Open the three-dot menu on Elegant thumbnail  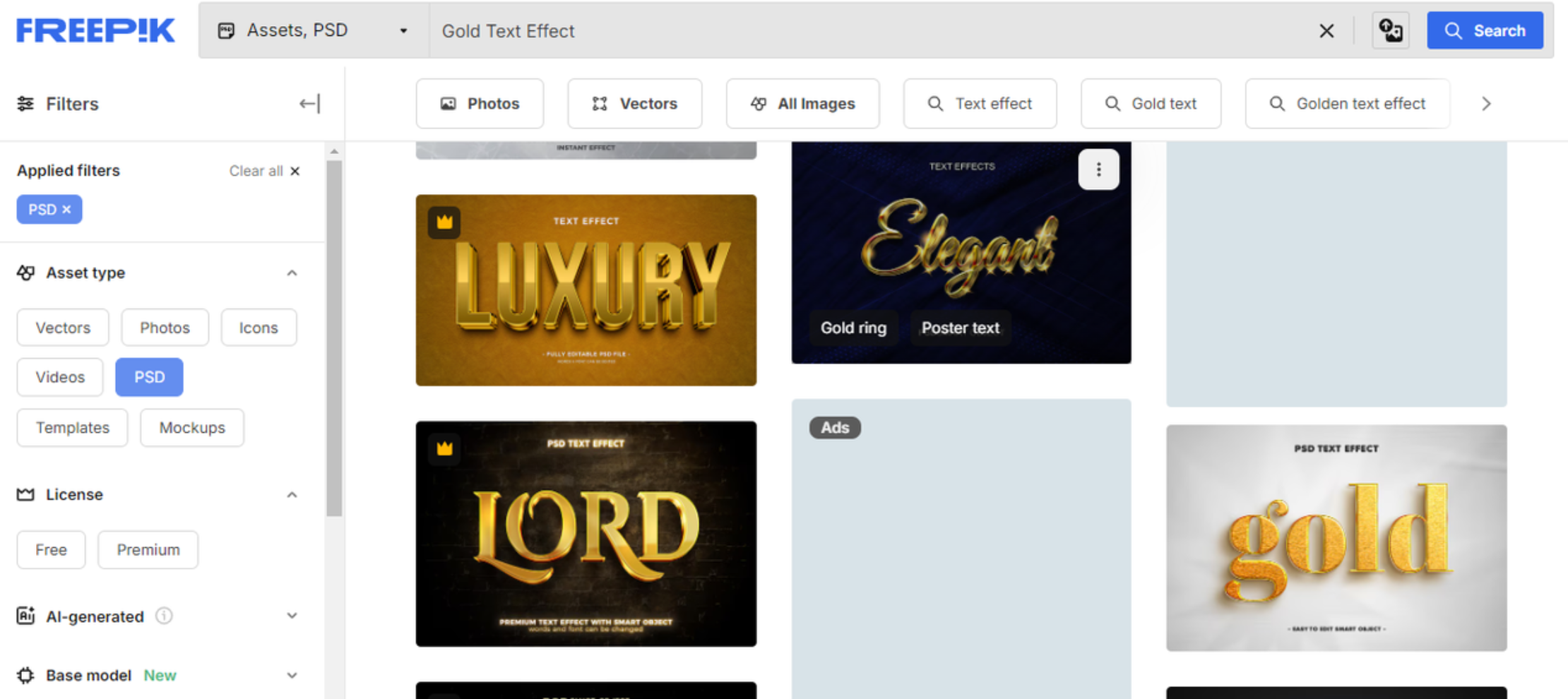coord(1098,169)
